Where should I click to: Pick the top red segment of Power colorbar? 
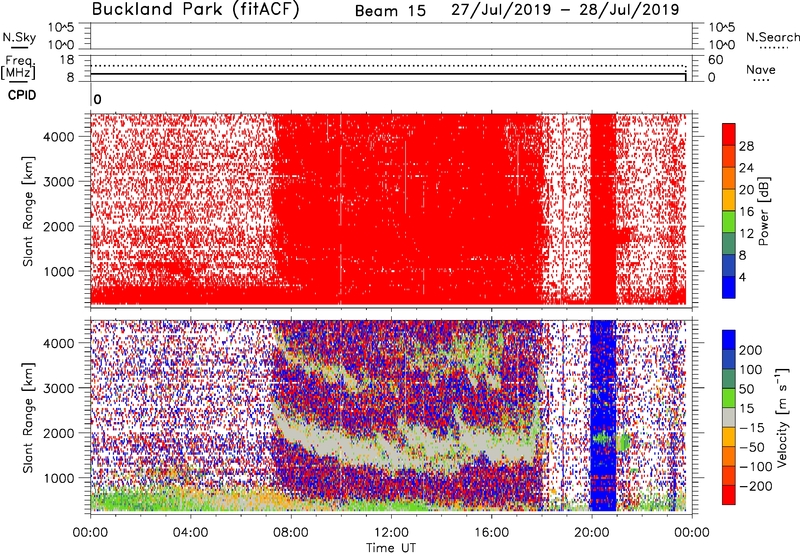click(x=729, y=134)
